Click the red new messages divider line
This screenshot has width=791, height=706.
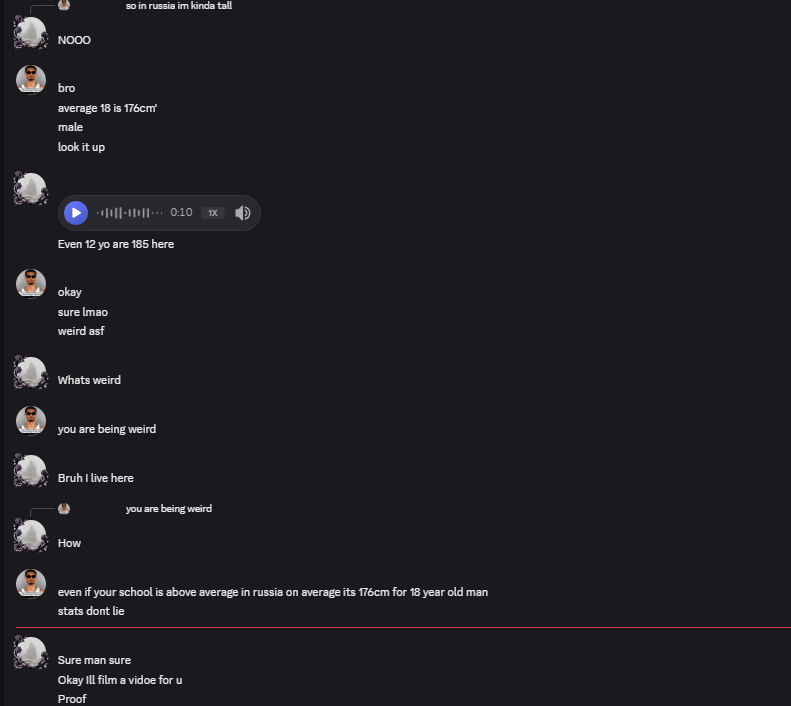pyautogui.click(x=403, y=627)
